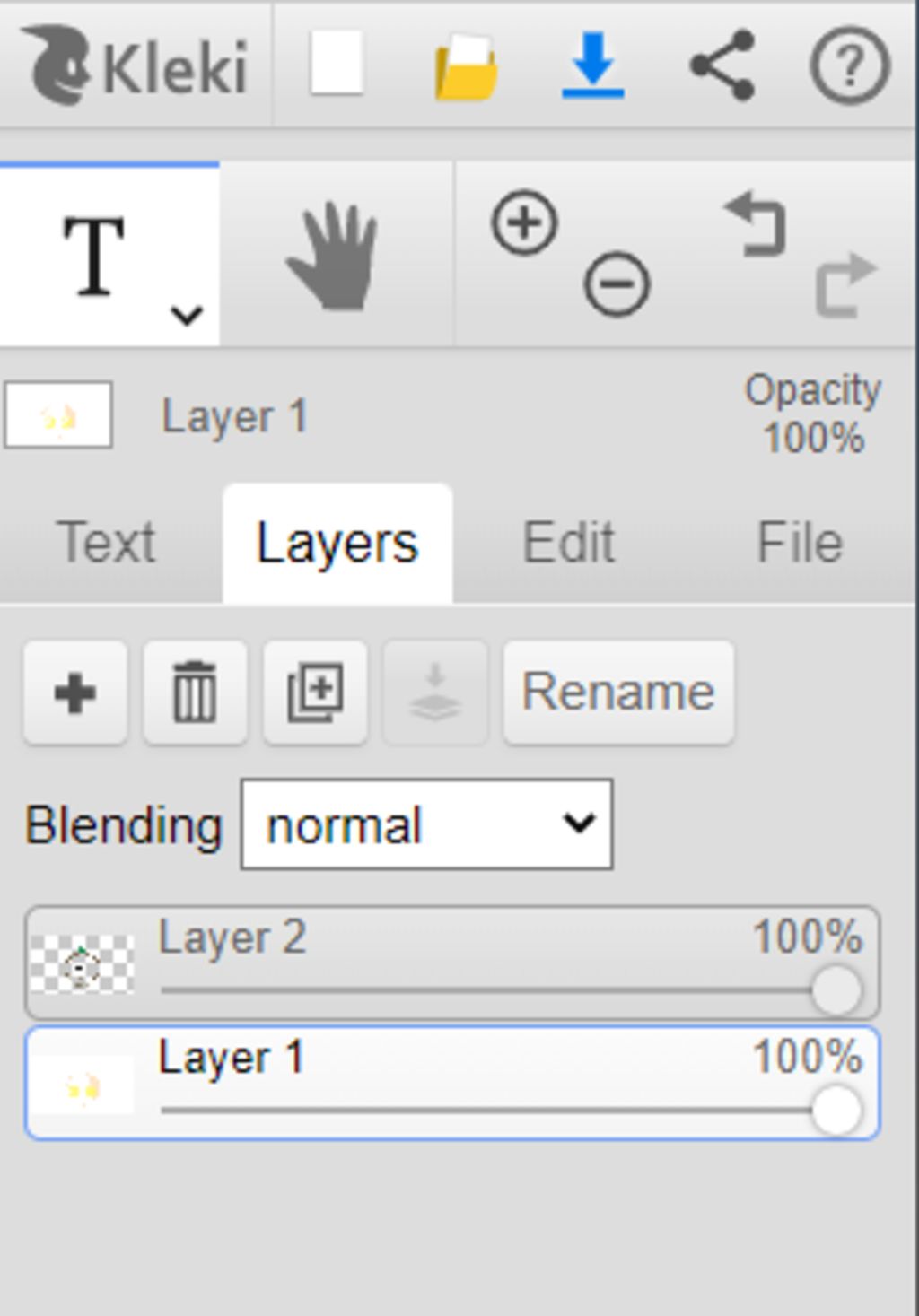The image size is (919, 1316).
Task: Duplicate the current layer
Action: pyautogui.click(x=315, y=693)
